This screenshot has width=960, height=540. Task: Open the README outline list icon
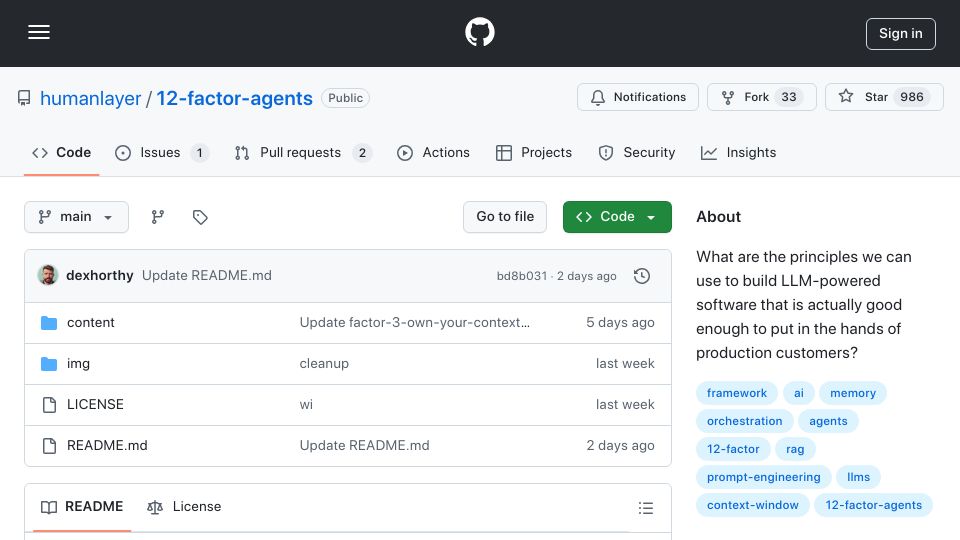(x=645, y=508)
